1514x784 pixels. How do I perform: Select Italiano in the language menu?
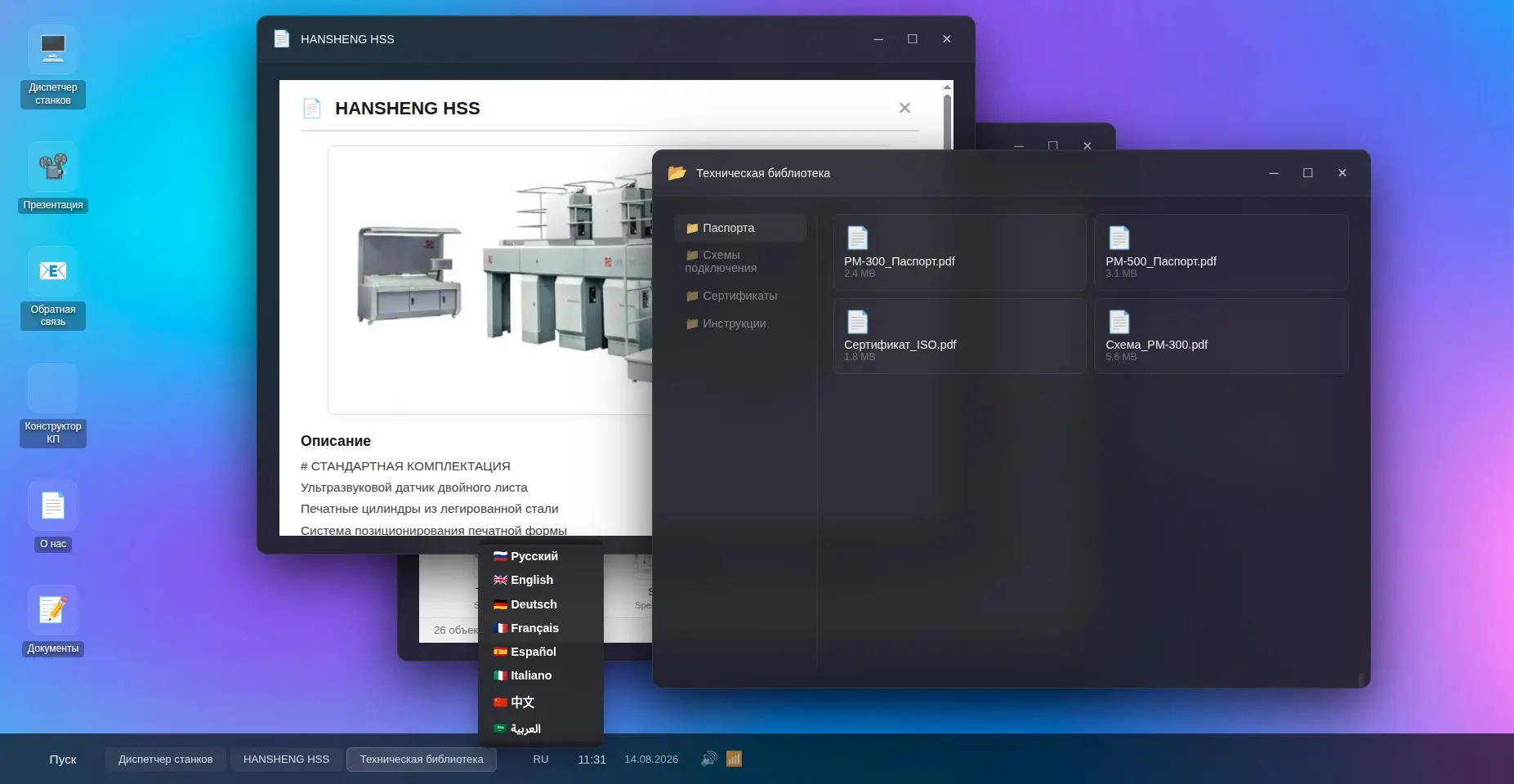[x=541, y=675]
